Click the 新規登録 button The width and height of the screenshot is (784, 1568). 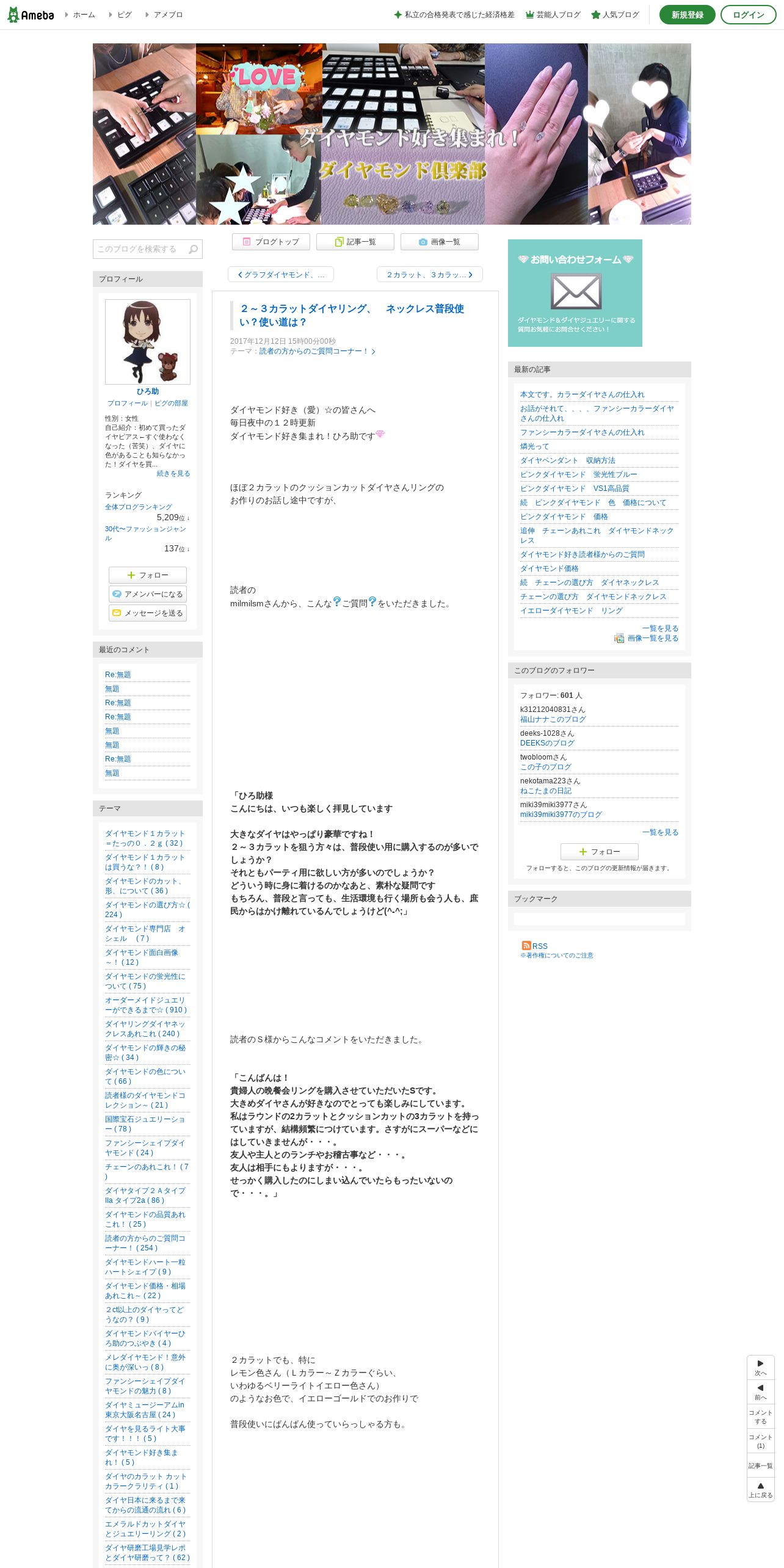[687, 15]
